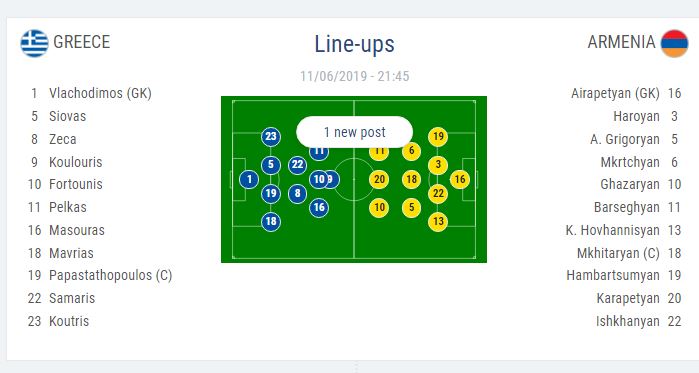
Task: Select Greece player marker number 23
Action: [x=271, y=136]
